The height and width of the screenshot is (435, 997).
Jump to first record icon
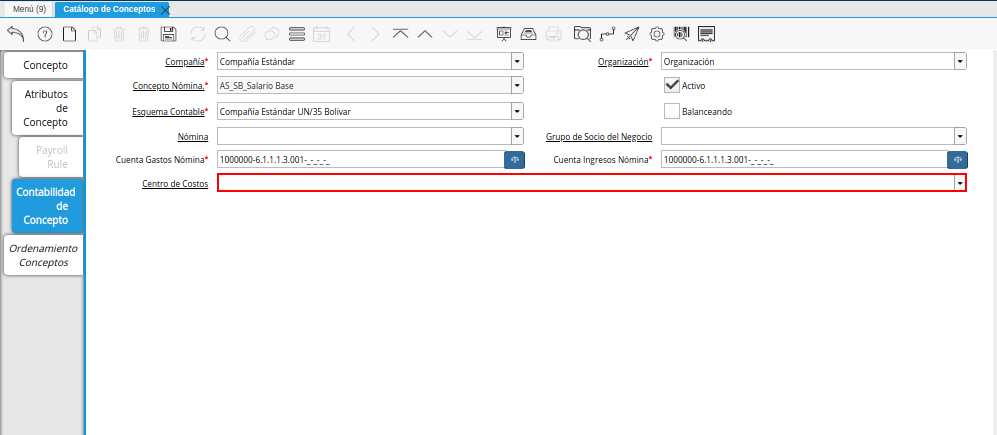click(400, 34)
